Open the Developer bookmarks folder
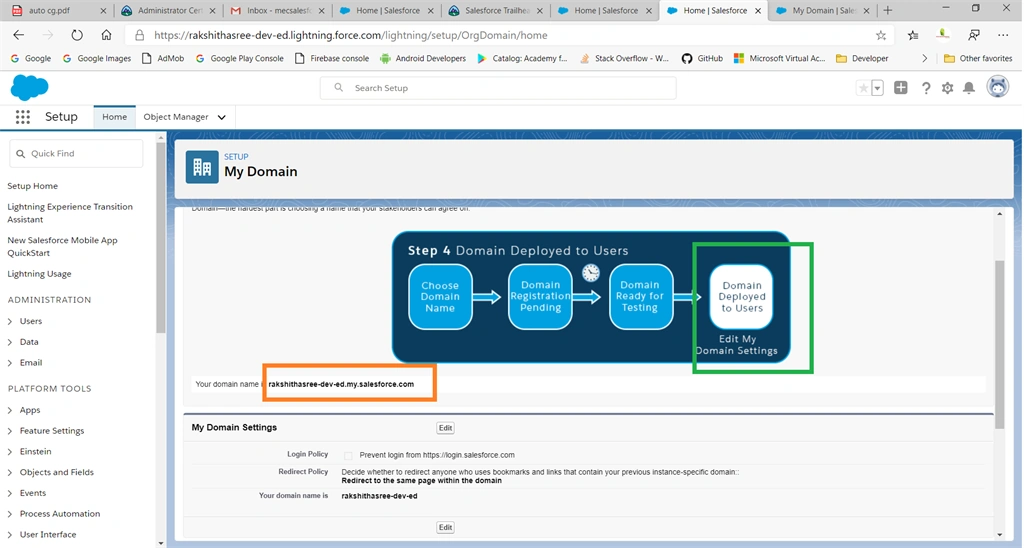This screenshot has height=548, width=1024. pos(862,58)
